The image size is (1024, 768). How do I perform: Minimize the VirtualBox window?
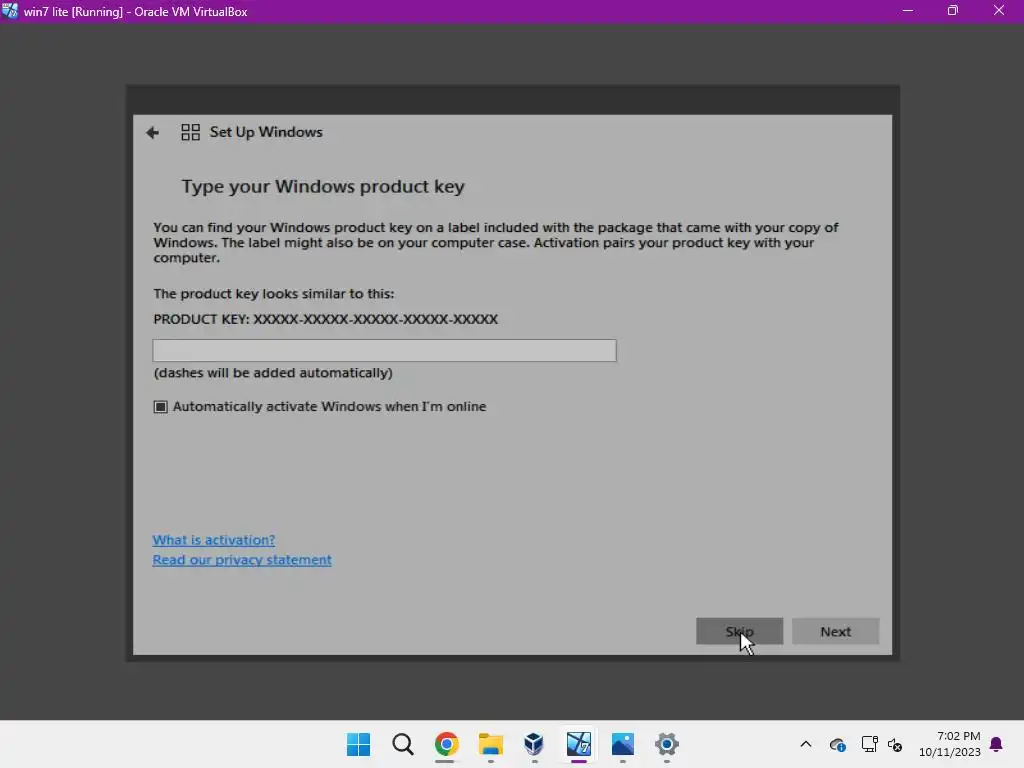(908, 10)
